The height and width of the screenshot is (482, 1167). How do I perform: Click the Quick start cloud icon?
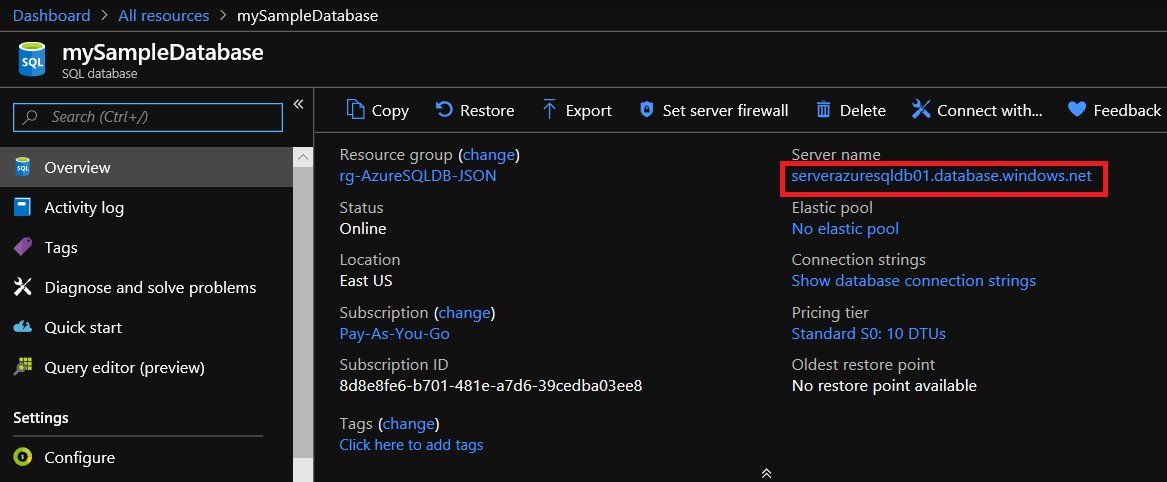pos(23,327)
